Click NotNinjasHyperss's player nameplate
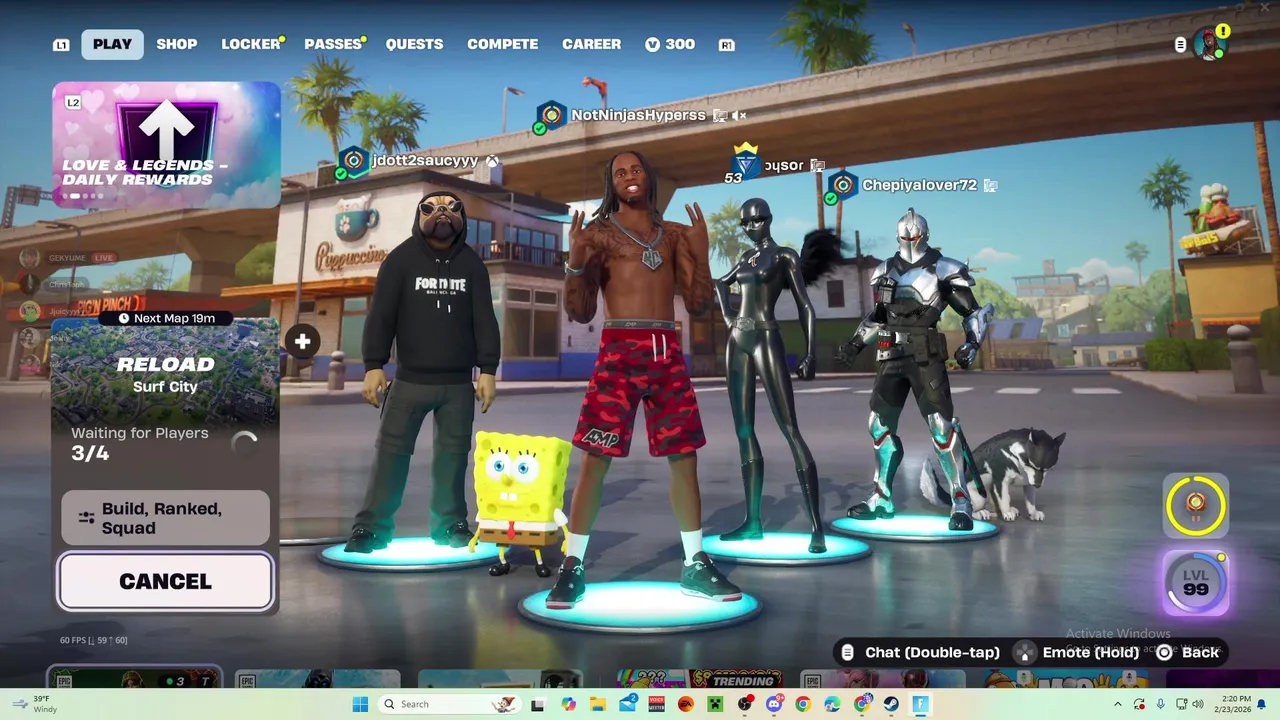 coord(638,115)
